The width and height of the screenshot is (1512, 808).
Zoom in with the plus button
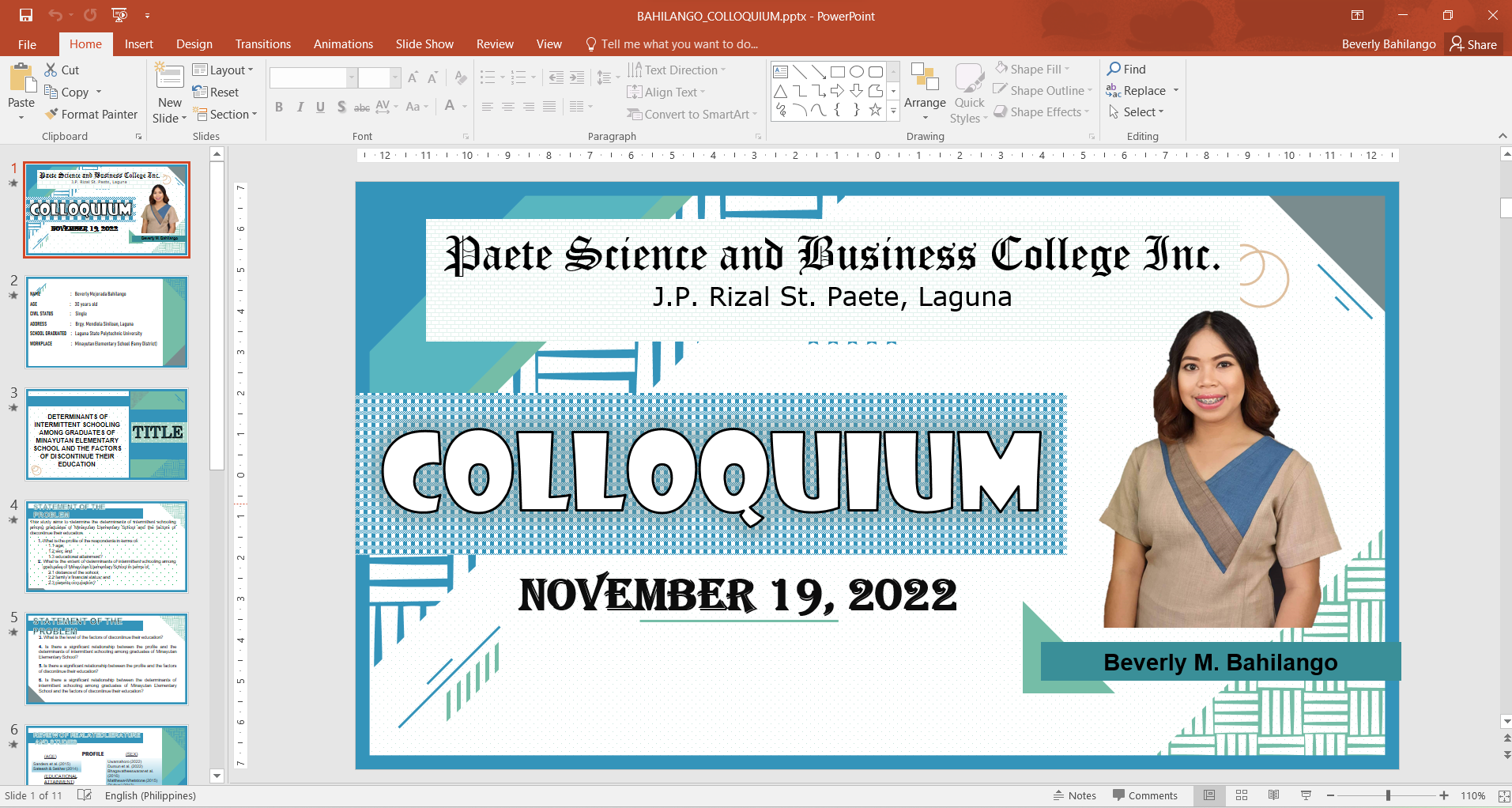pyautogui.click(x=1444, y=795)
